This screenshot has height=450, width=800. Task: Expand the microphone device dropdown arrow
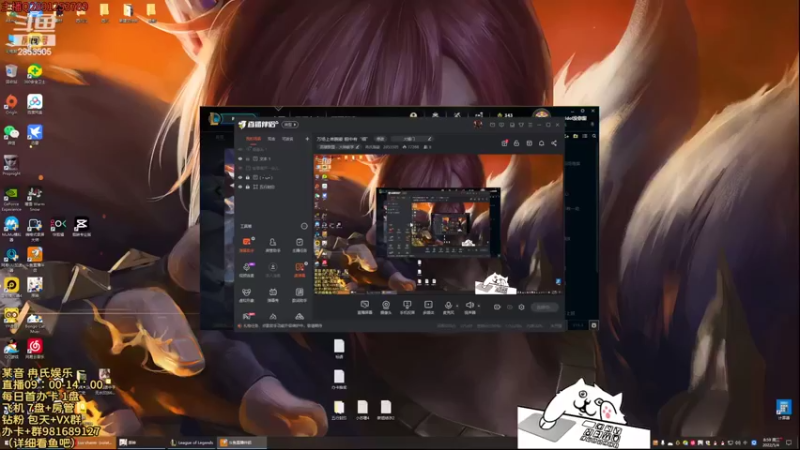click(457, 306)
